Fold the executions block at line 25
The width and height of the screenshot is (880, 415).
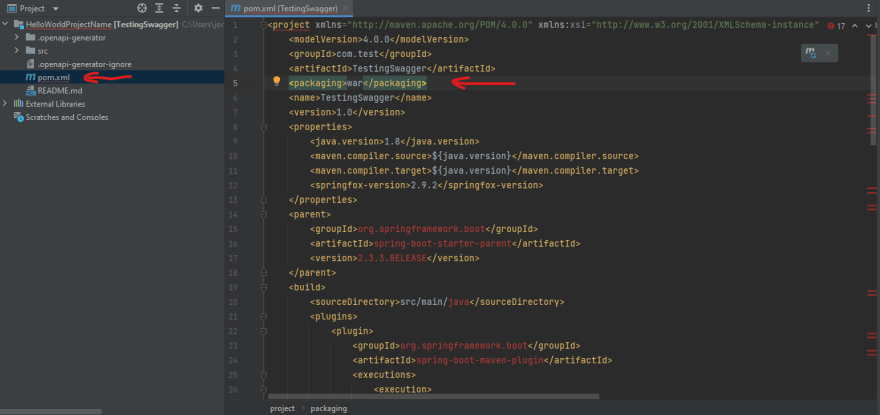pos(263,375)
